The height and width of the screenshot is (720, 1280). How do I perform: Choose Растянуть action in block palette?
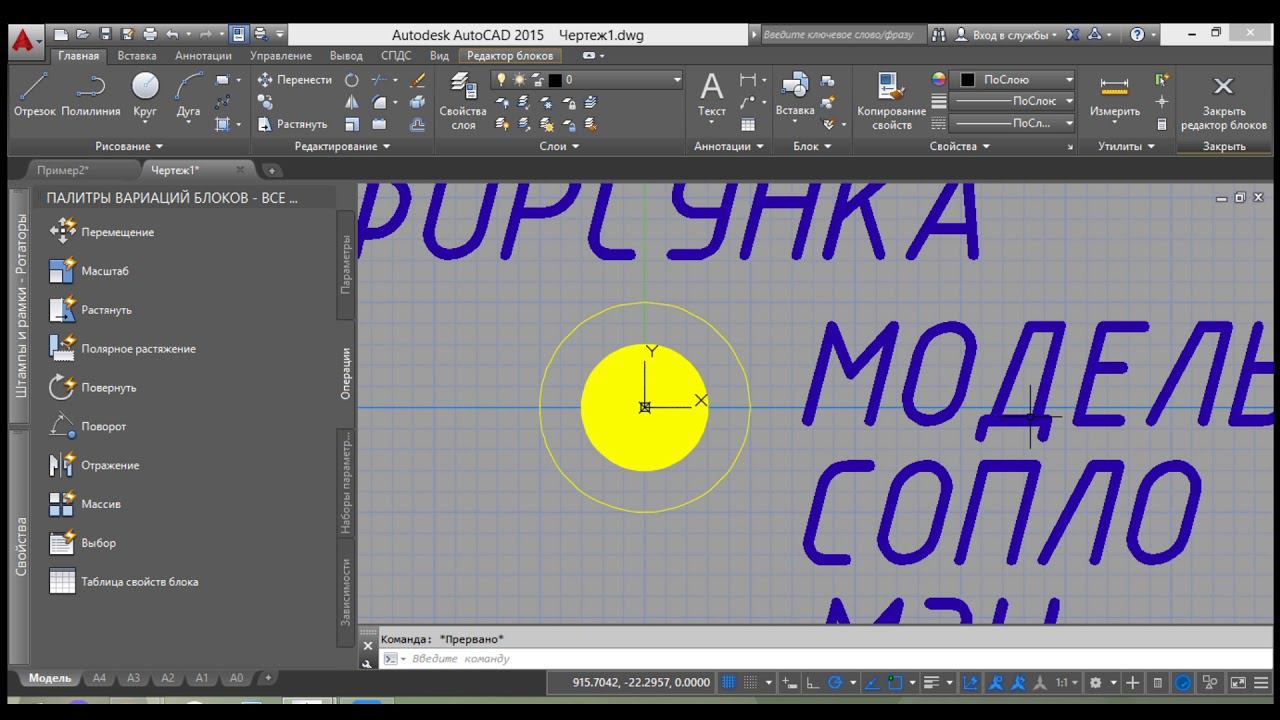click(92, 310)
